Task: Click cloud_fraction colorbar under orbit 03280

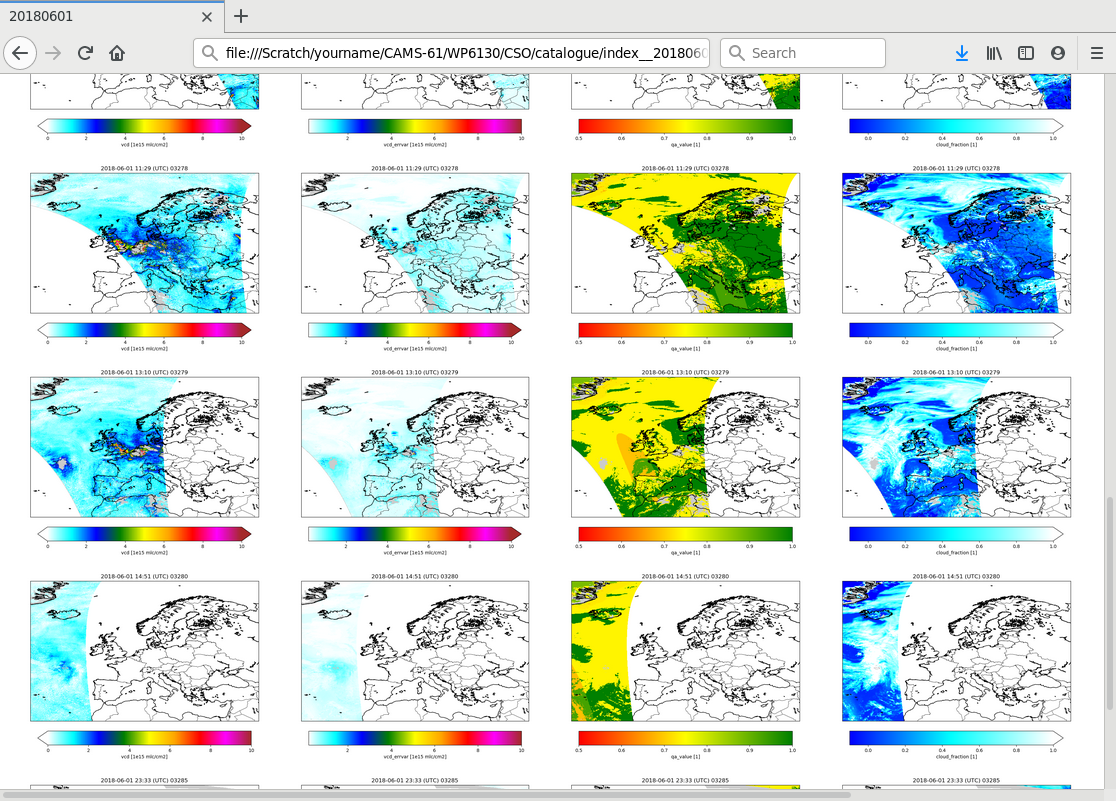Action: coord(957,738)
